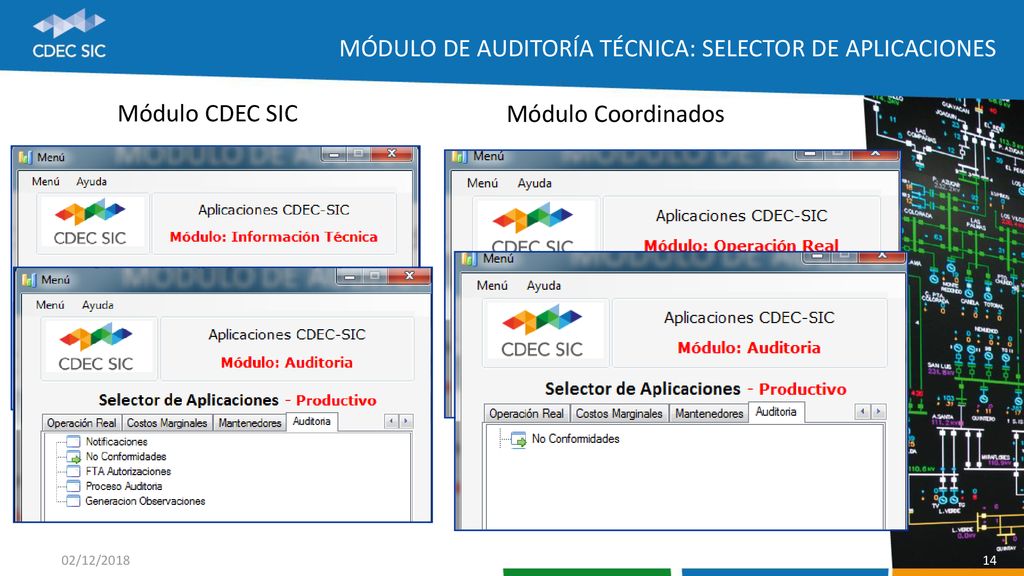Click the 'Módulo Coordinados' slide heading
1024x576 pixels.
pos(615,114)
